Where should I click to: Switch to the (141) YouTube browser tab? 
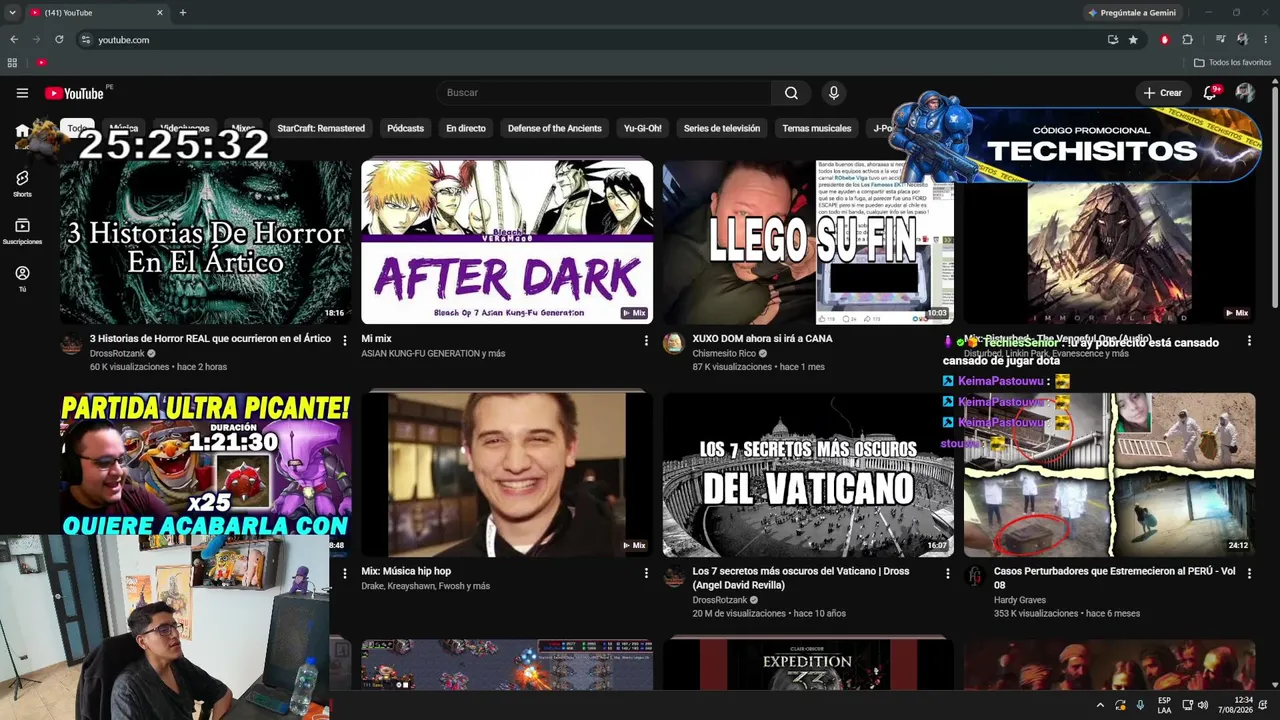tap(96, 13)
